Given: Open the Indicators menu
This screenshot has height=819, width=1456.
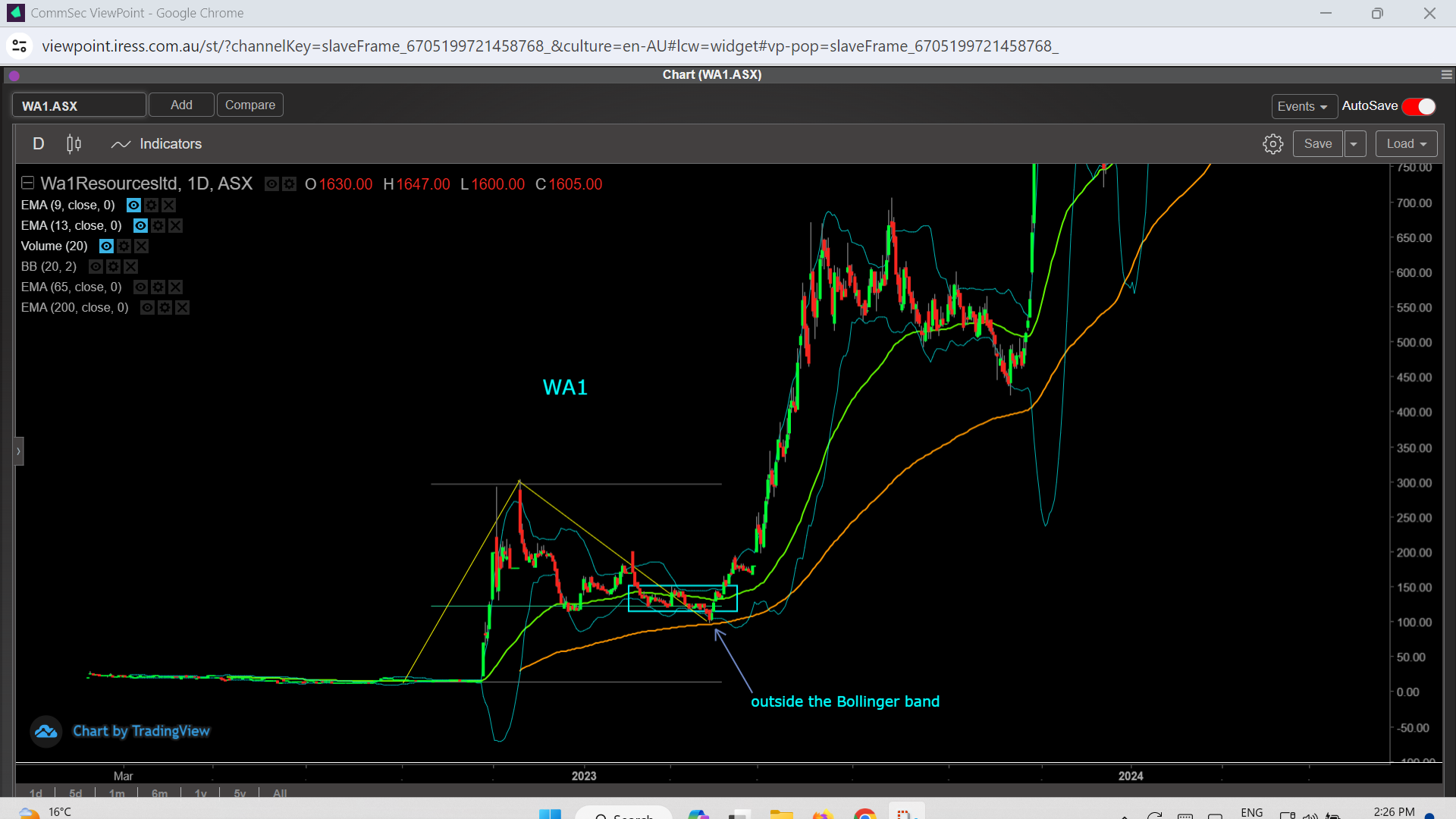Looking at the screenshot, I should pos(156,144).
